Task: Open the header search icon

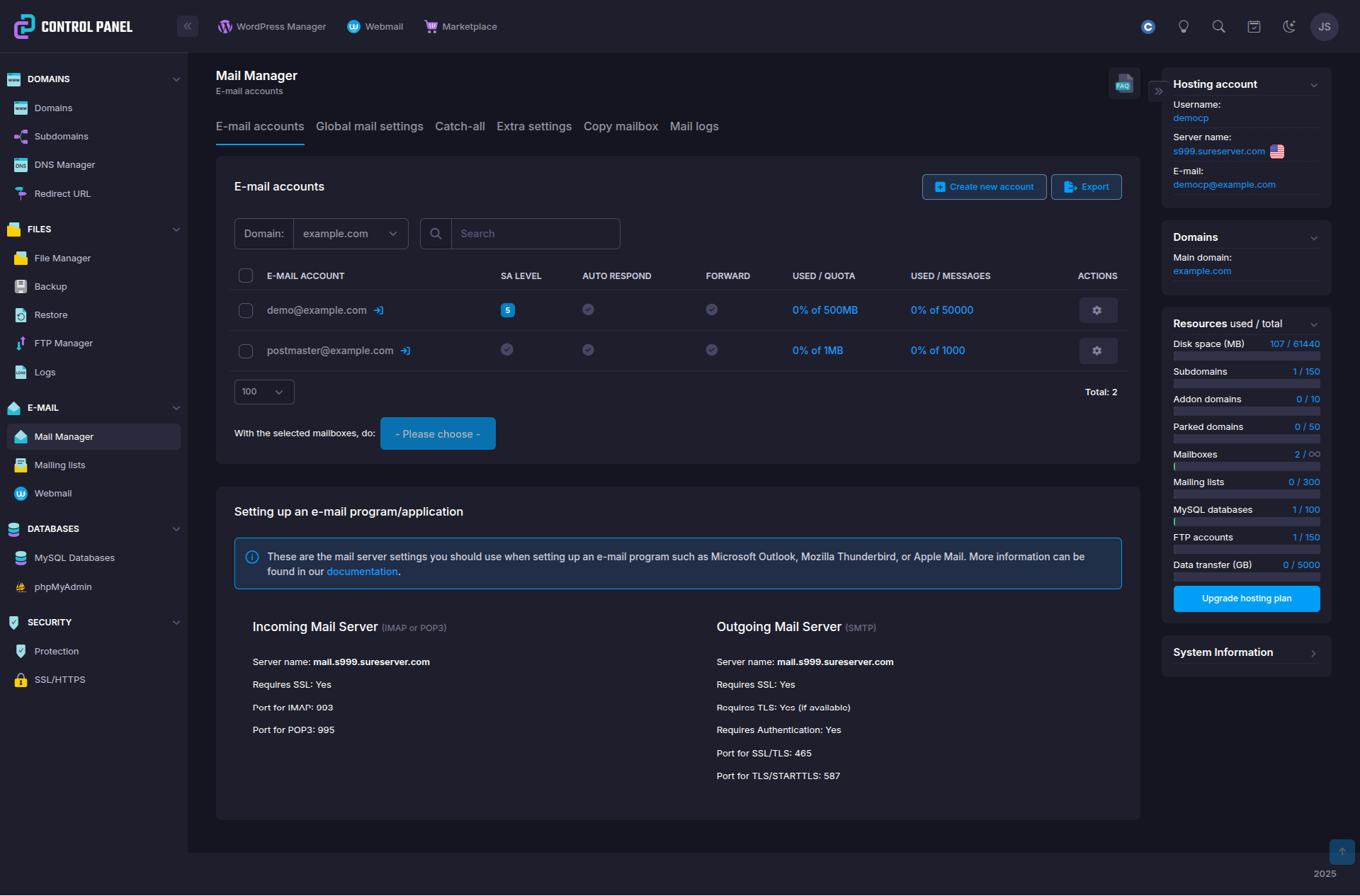Action: point(1218,27)
